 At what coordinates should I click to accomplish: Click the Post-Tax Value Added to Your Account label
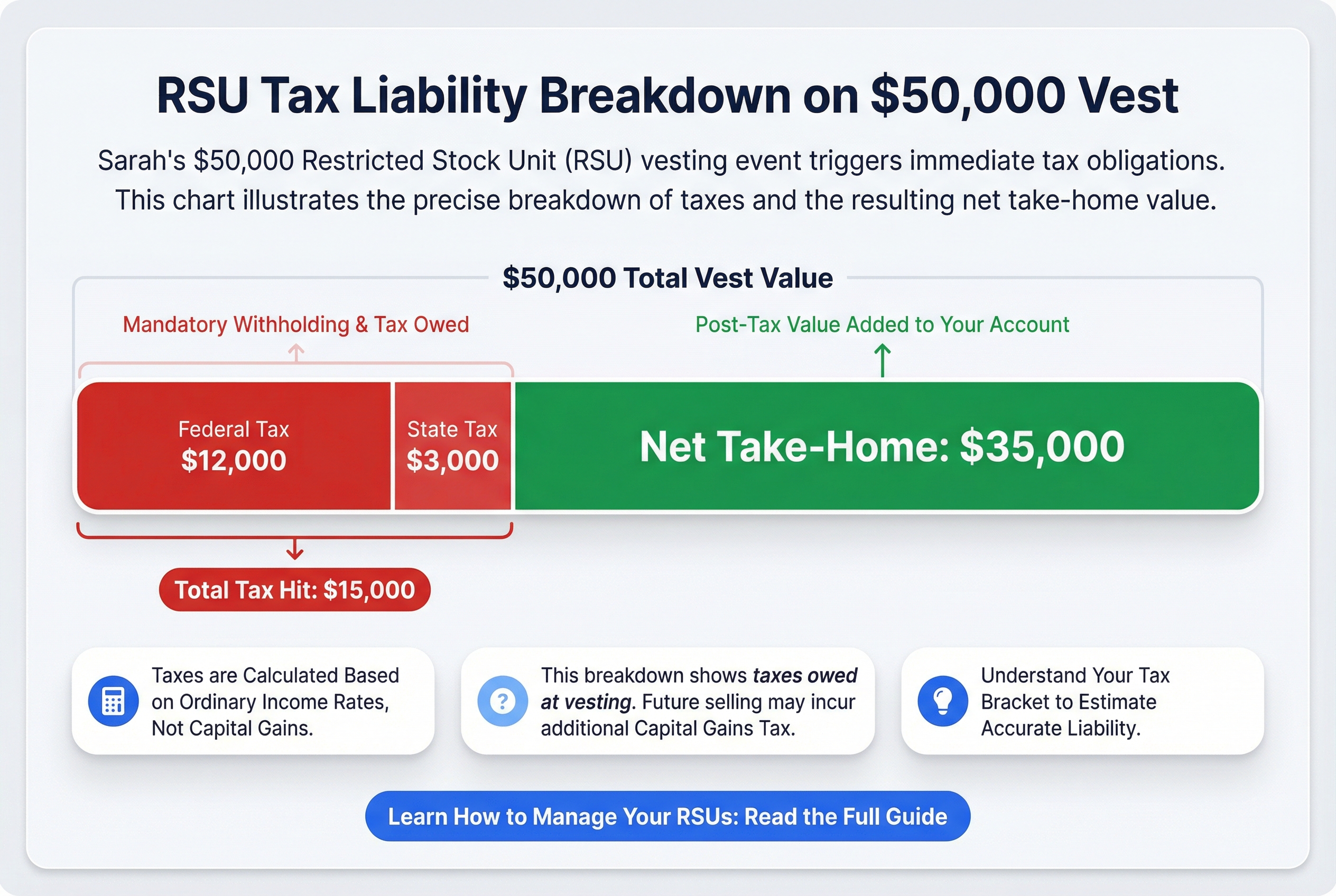(x=882, y=324)
